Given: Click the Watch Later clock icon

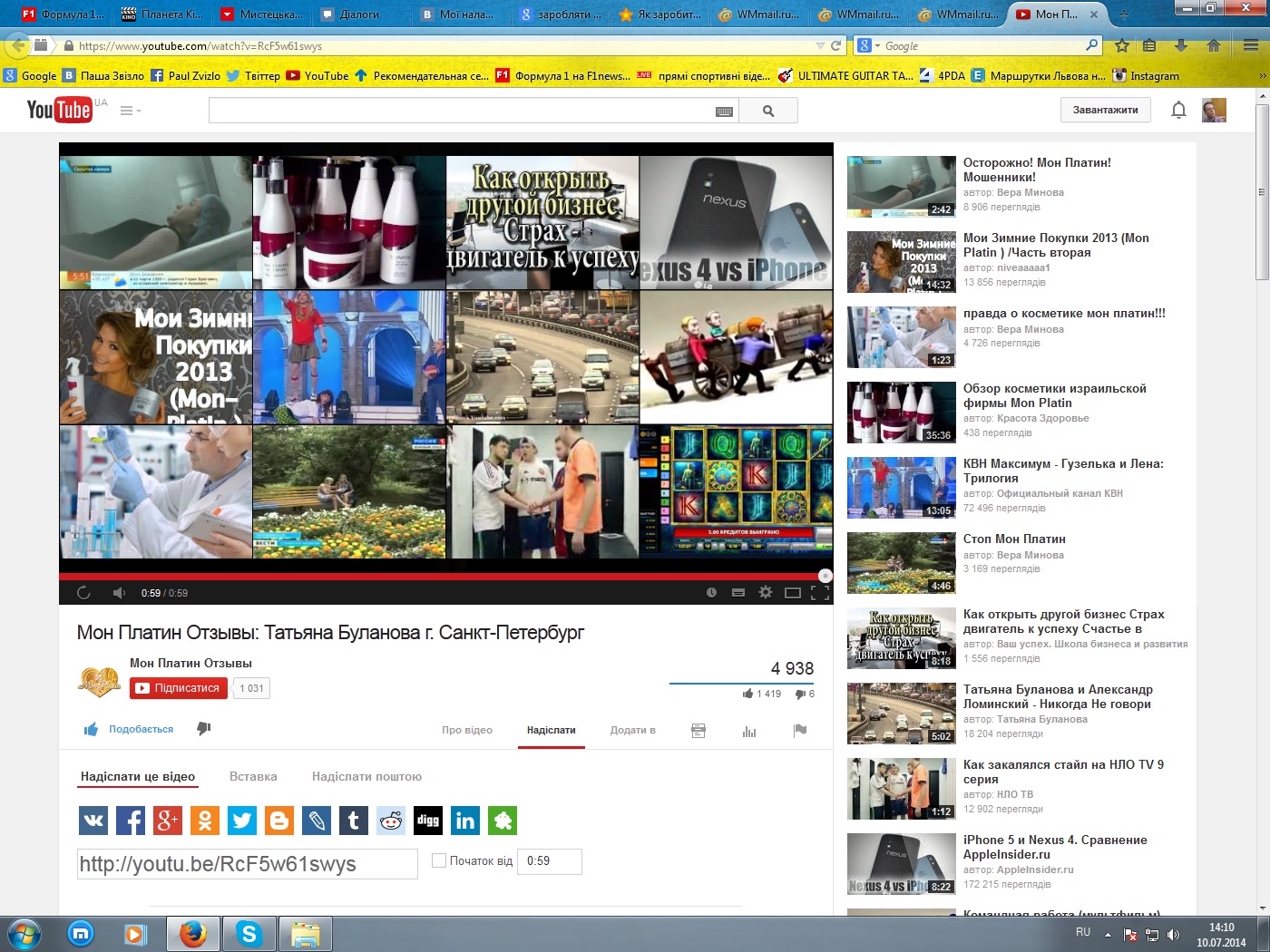Looking at the screenshot, I should pos(711,593).
